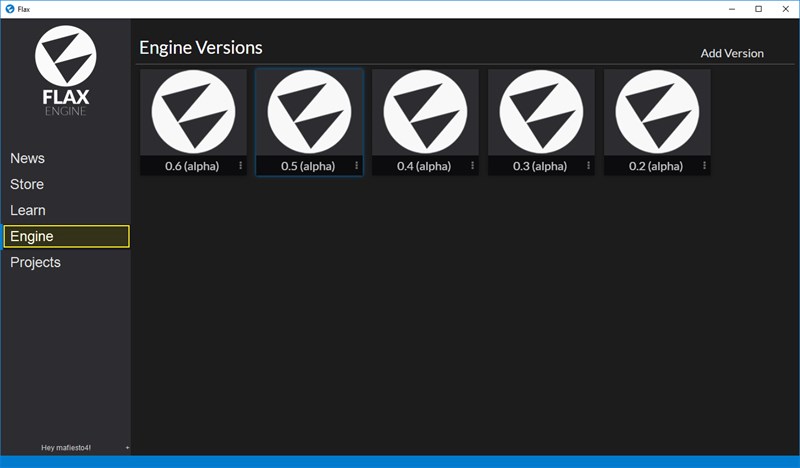Expand the account menu arrow beside username

[x=127, y=448]
